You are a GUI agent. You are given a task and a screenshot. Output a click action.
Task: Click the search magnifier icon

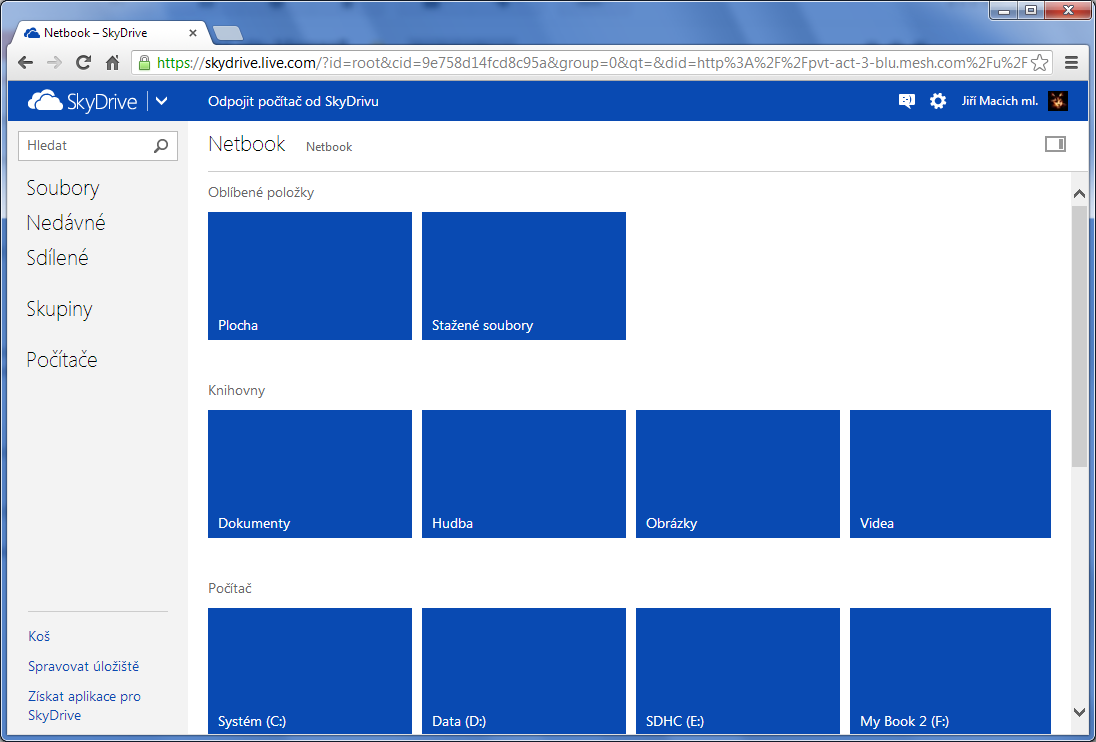[x=161, y=146]
